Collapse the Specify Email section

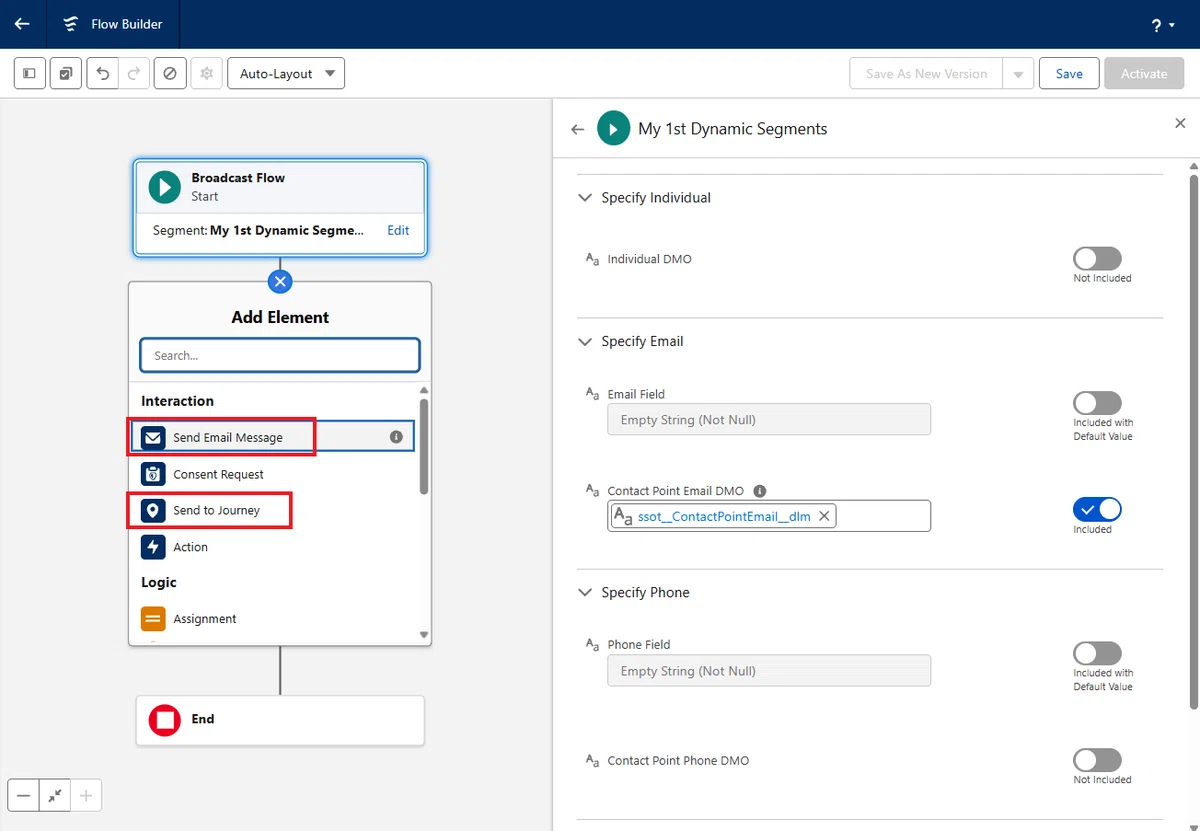point(585,341)
